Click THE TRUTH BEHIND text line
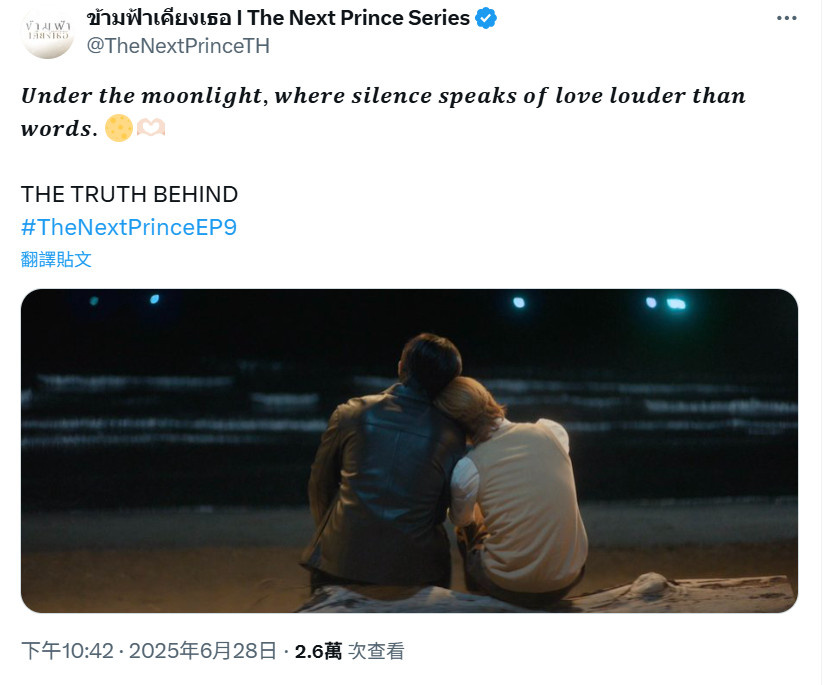 pos(130,194)
